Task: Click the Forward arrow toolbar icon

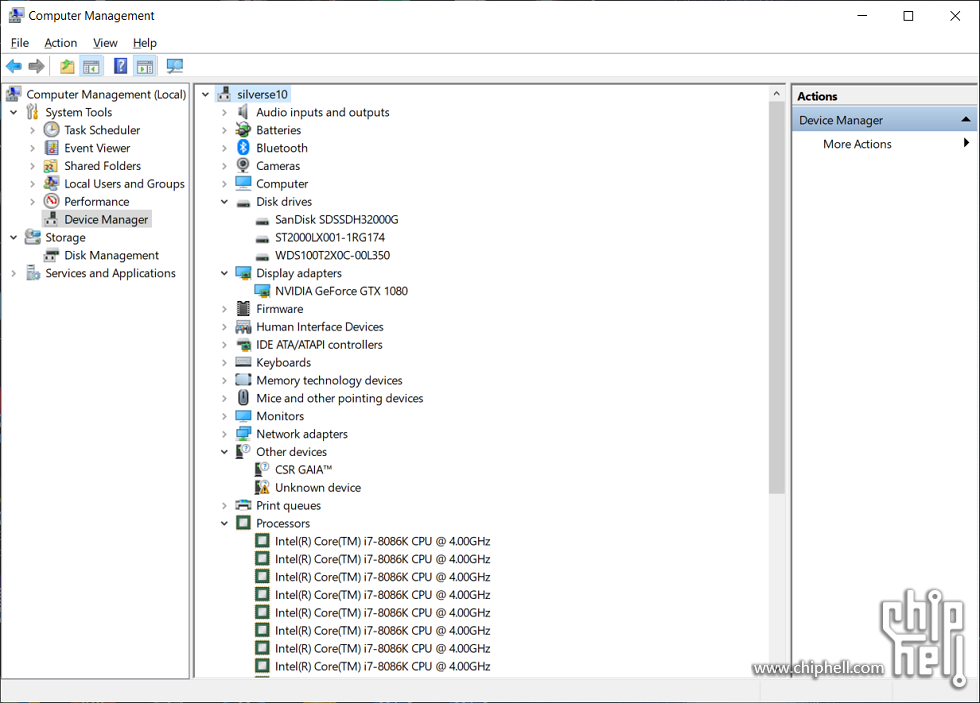Action: coord(37,66)
